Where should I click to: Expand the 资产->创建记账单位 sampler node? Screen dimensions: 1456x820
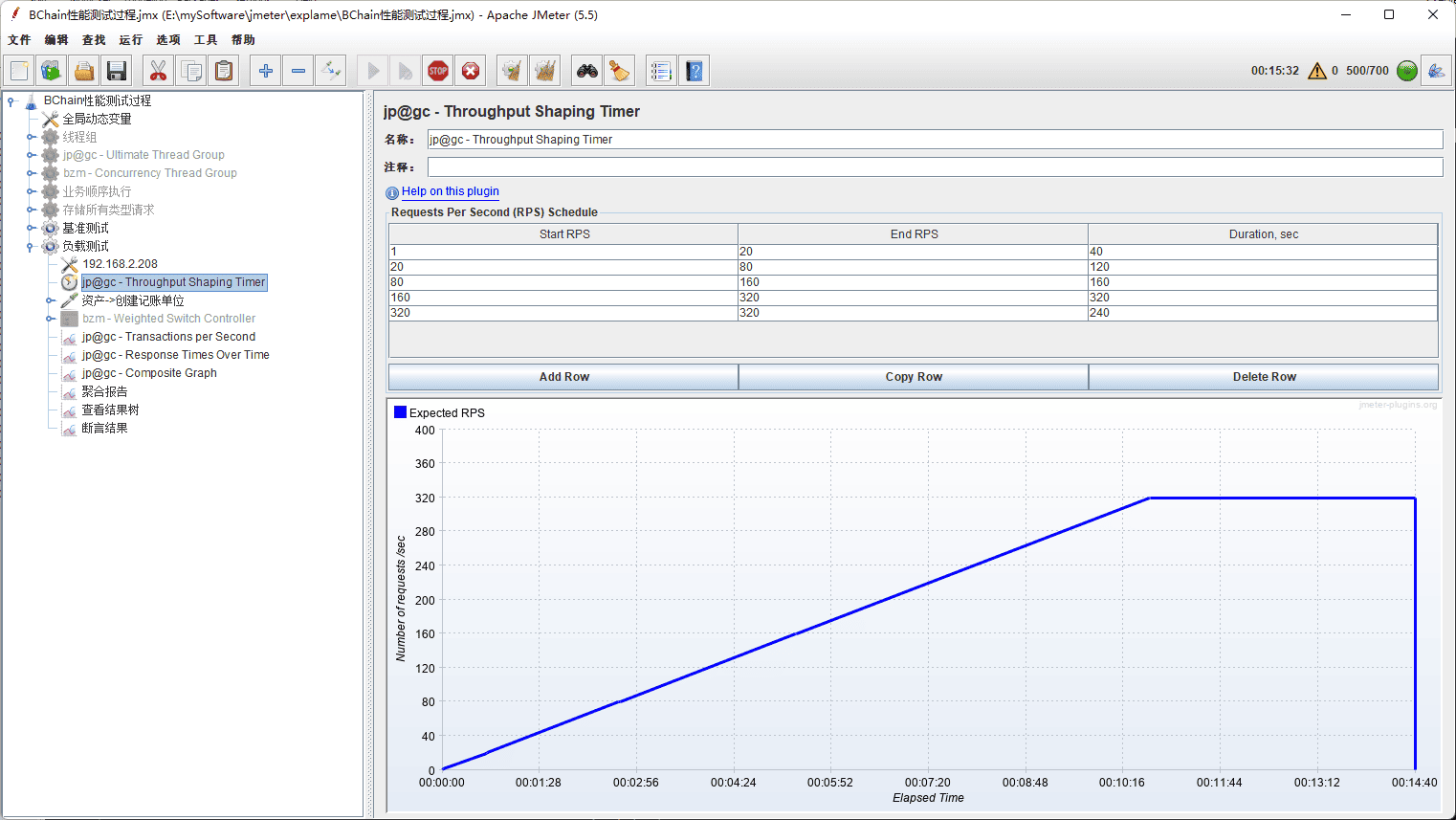click(50, 300)
